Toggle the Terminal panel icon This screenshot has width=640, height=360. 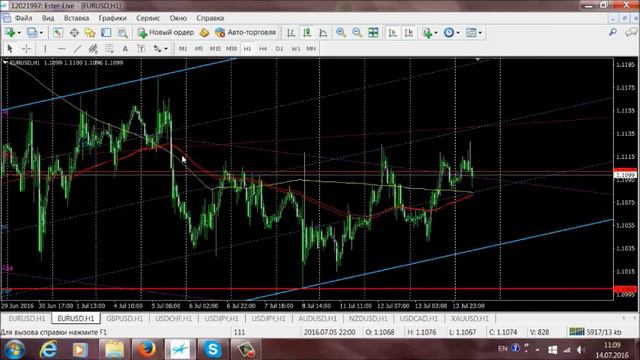[106, 33]
